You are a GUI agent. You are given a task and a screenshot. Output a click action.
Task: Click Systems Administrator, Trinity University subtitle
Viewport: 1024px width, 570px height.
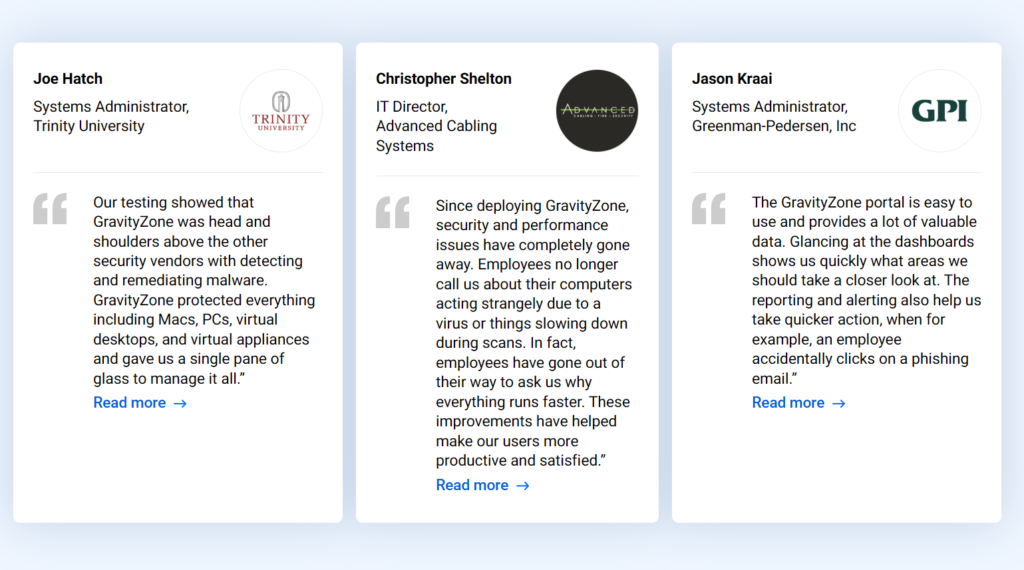(x=111, y=116)
